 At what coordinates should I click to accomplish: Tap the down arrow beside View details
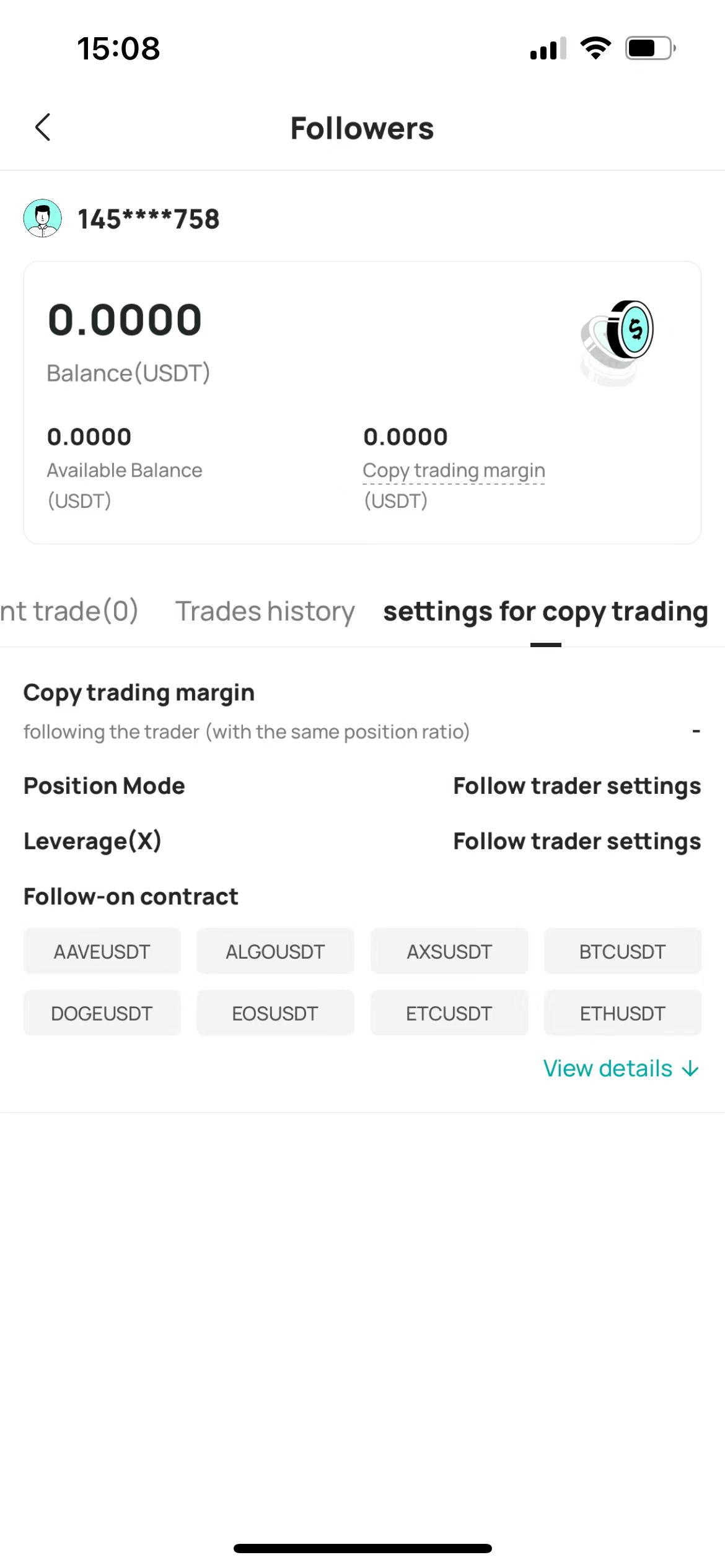coord(690,1069)
